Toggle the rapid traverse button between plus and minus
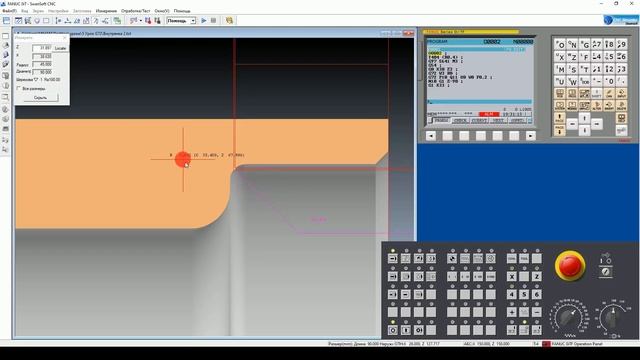Viewport: 640px width, 360px height. pos(524,312)
